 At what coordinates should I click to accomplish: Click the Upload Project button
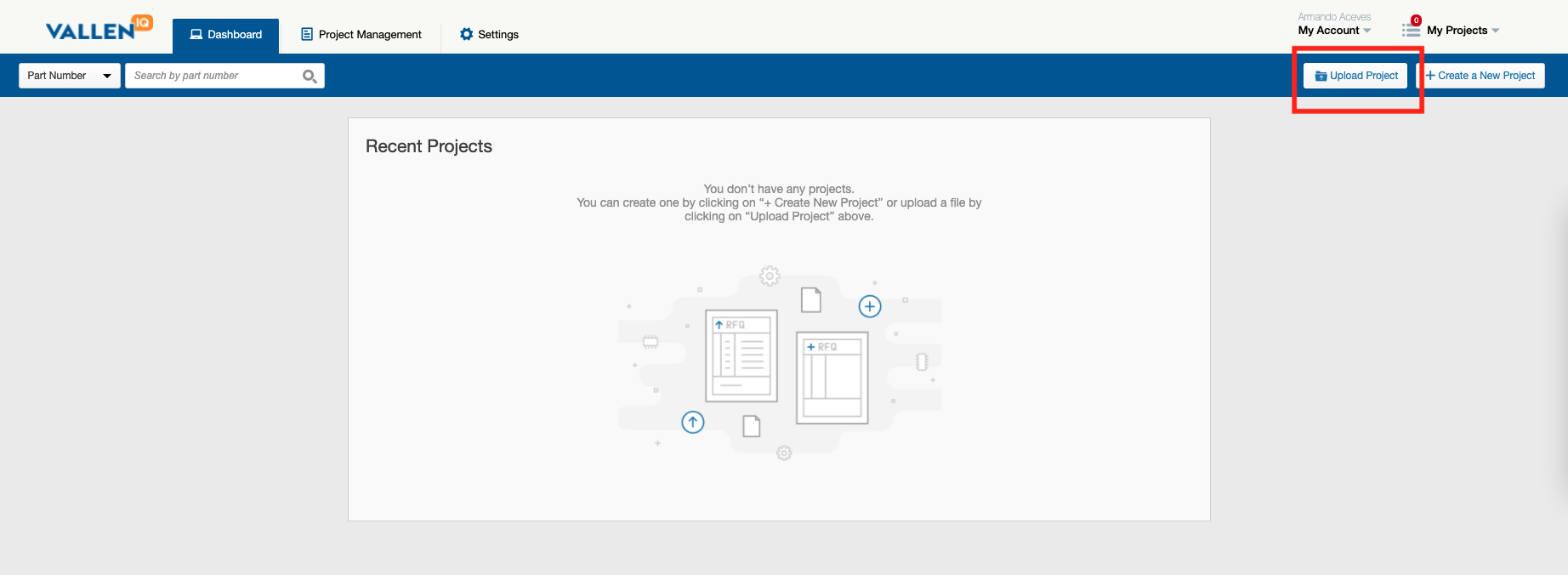[1355, 76]
